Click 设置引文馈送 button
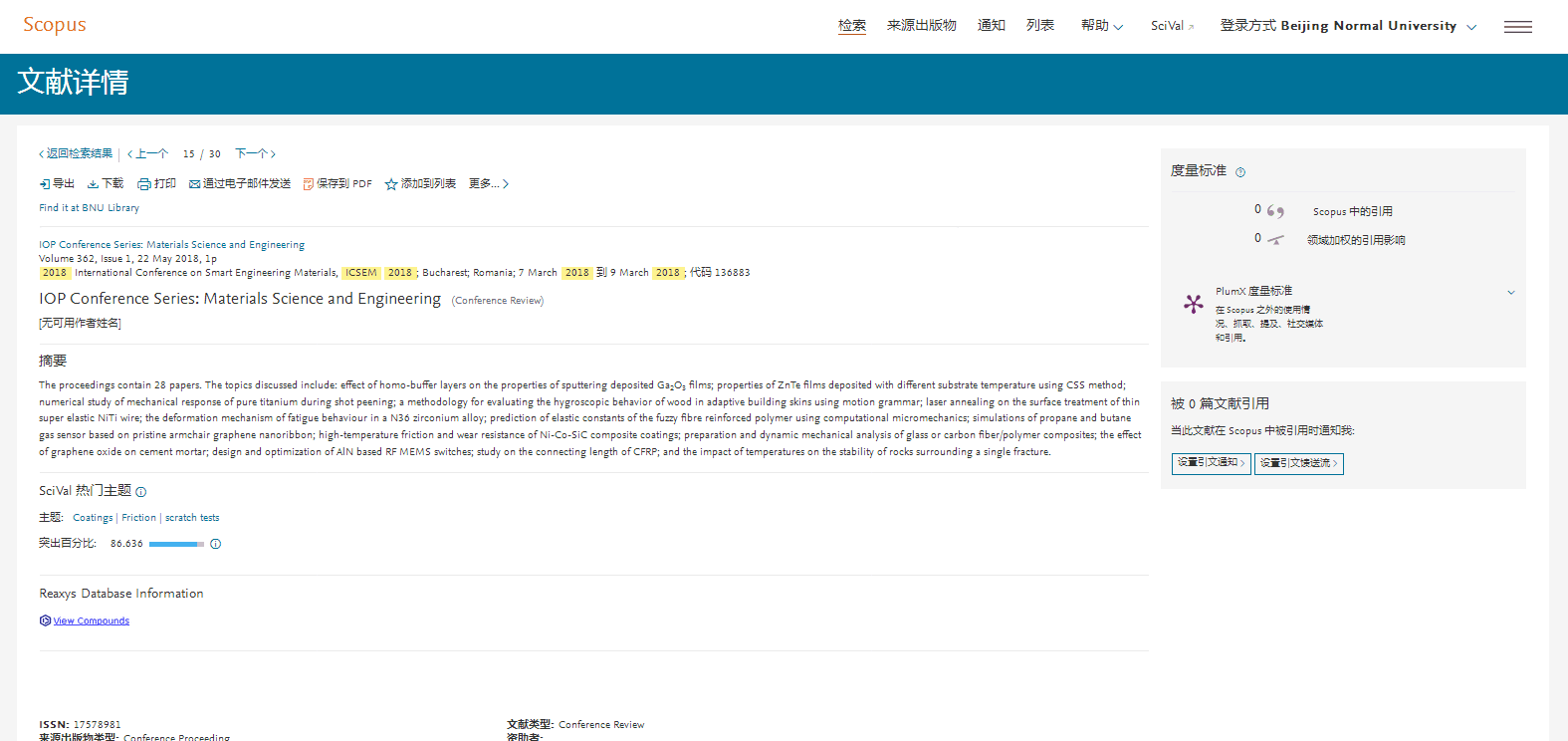The width and height of the screenshot is (1568, 741). [1299, 463]
